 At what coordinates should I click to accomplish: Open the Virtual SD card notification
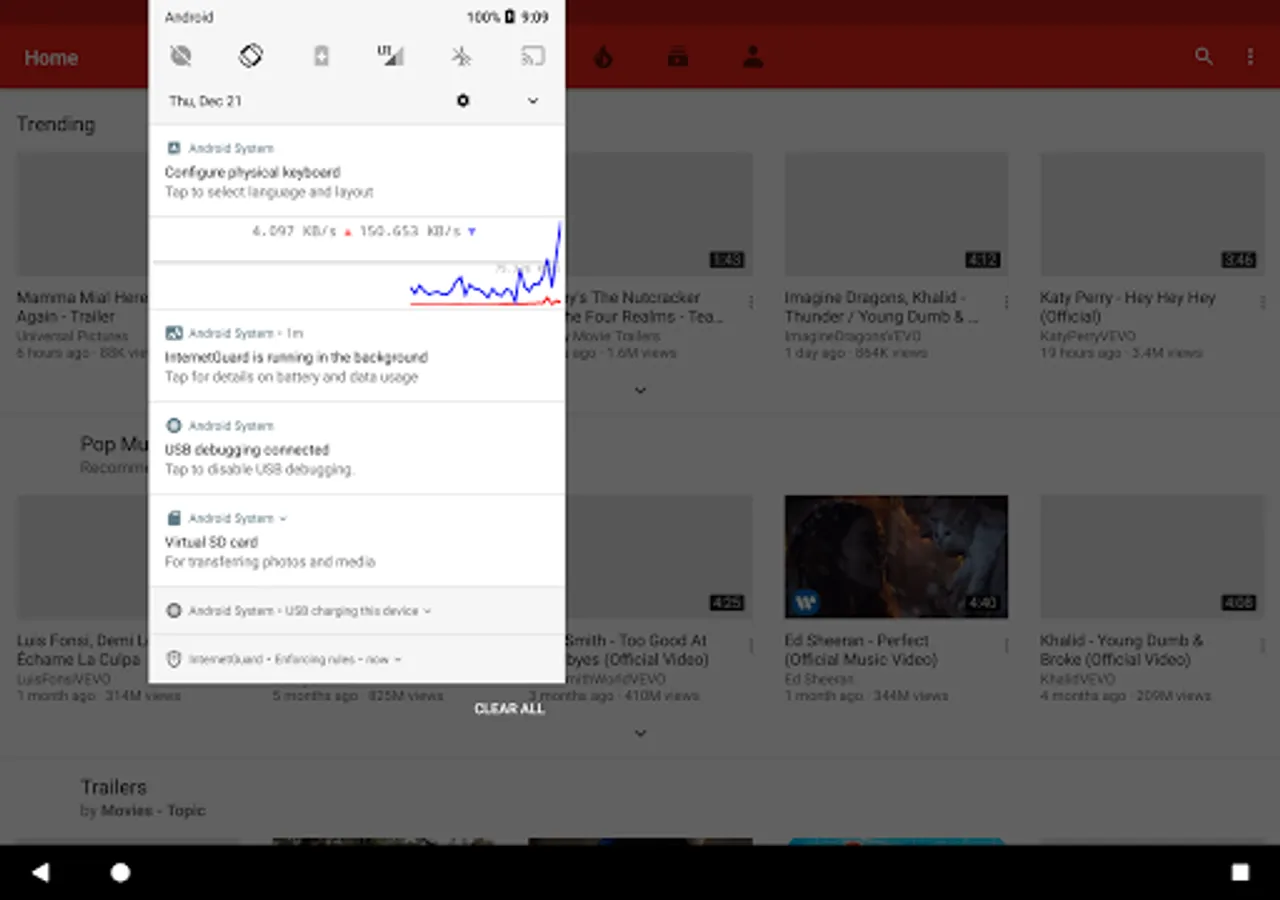[x=357, y=541]
